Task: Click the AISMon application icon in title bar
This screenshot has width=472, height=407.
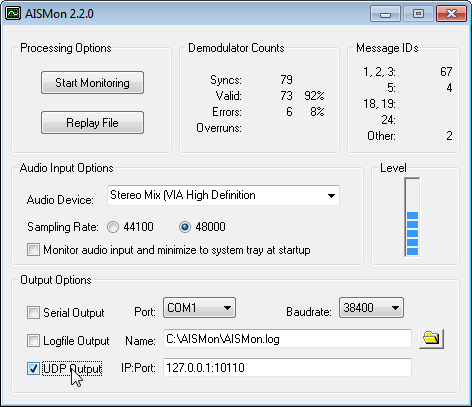Action: pyautogui.click(x=13, y=14)
